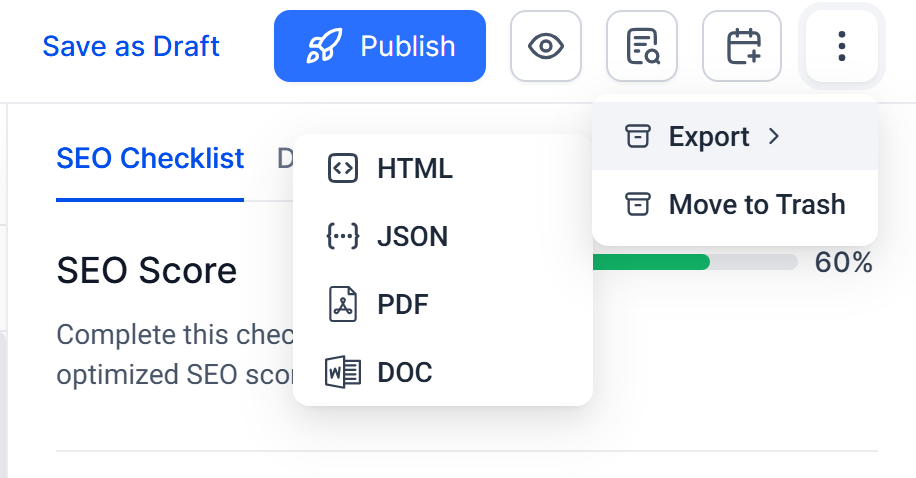The width and height of the screenshot is (916, 478).
Task: Choose DOC export format
Action: coord(405,372)
